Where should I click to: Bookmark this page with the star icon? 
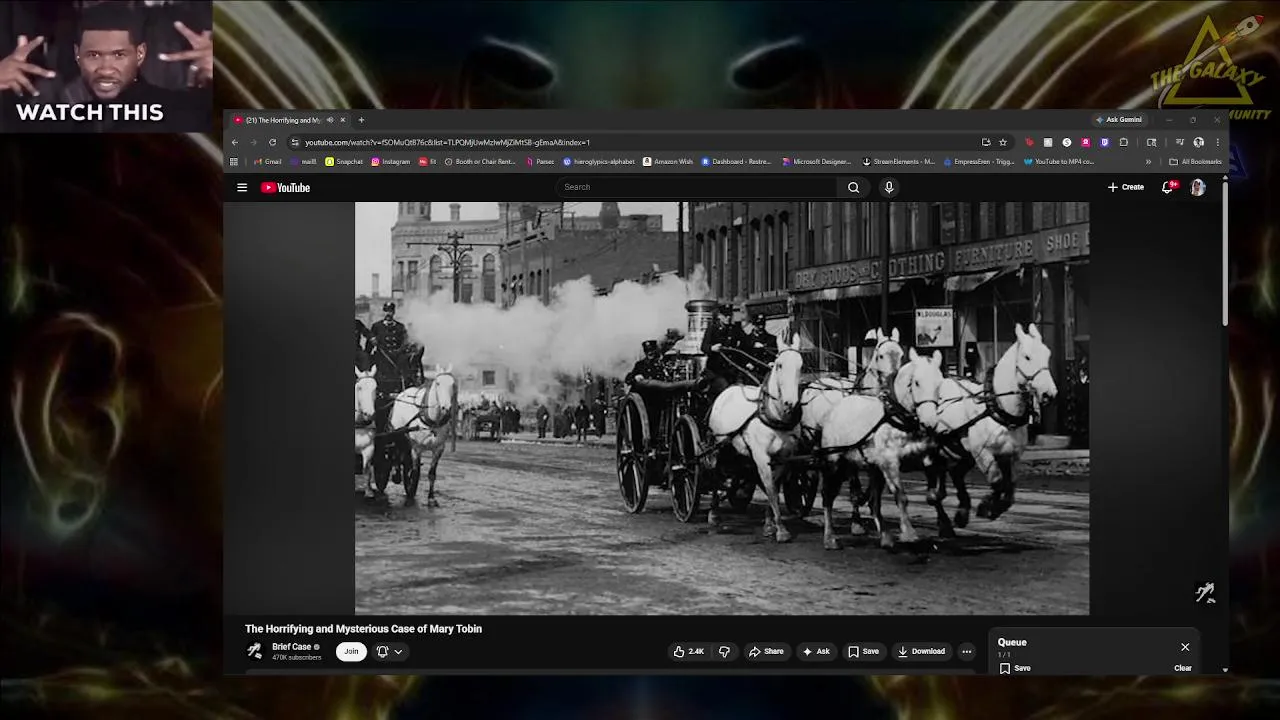click(1003, 142)
